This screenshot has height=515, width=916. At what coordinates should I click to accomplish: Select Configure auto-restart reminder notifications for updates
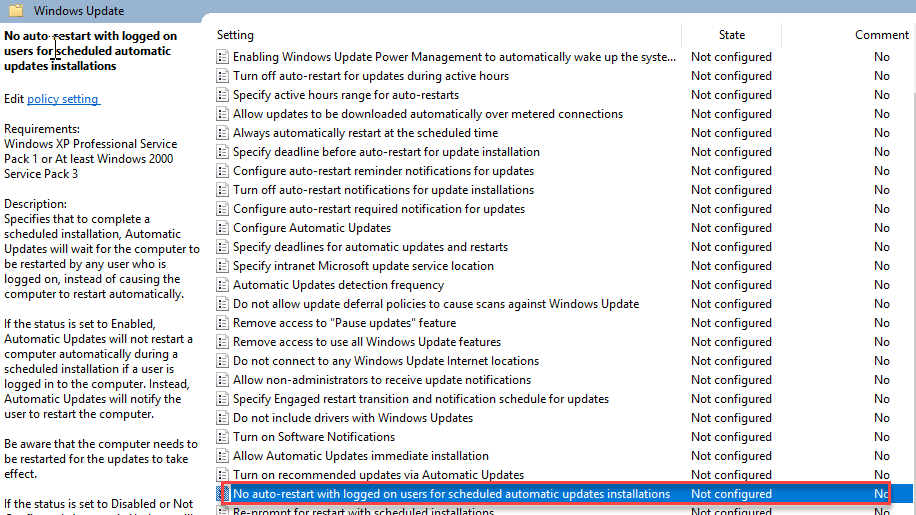click(x=383, y=170)
